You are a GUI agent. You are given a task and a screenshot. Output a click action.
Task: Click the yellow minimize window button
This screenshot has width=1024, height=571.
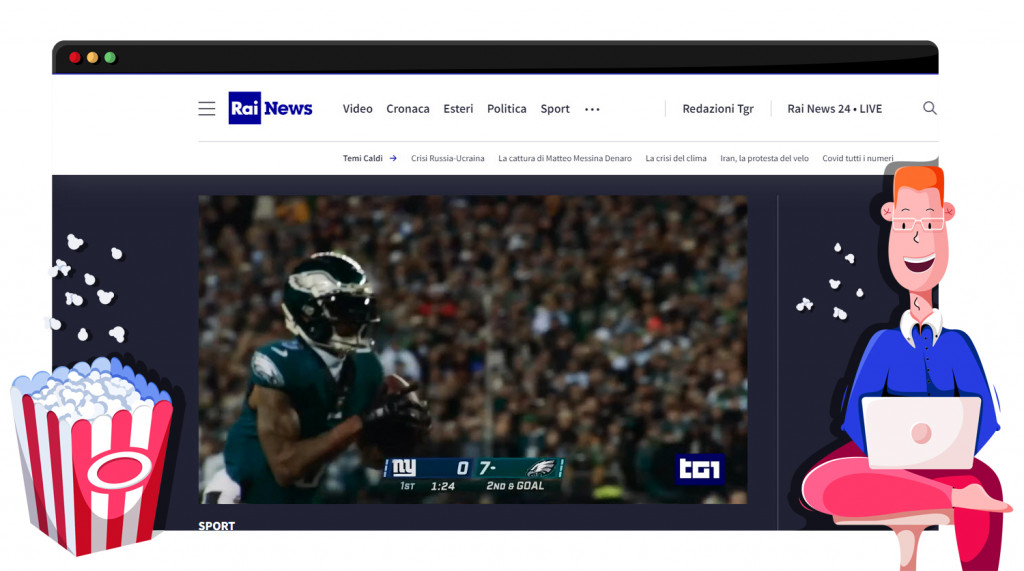(92, 57)
